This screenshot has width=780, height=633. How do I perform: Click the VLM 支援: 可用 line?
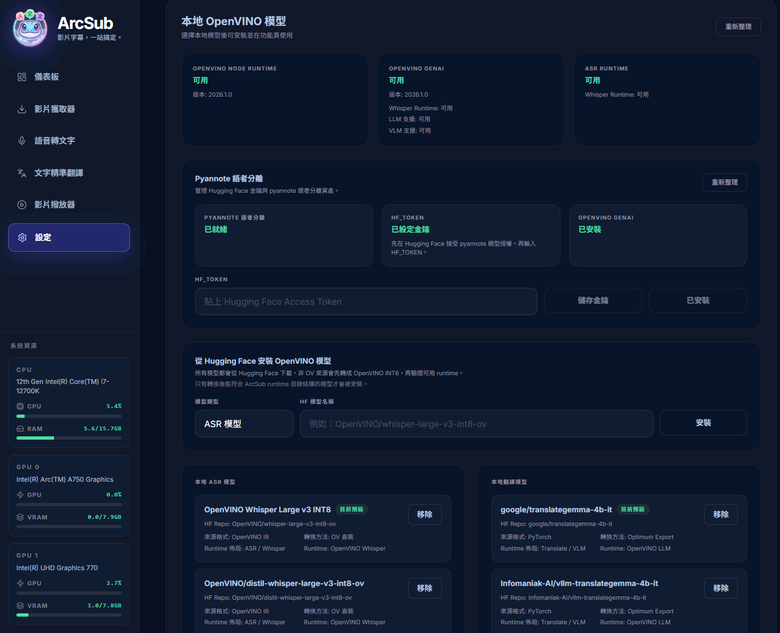(410, 131)
